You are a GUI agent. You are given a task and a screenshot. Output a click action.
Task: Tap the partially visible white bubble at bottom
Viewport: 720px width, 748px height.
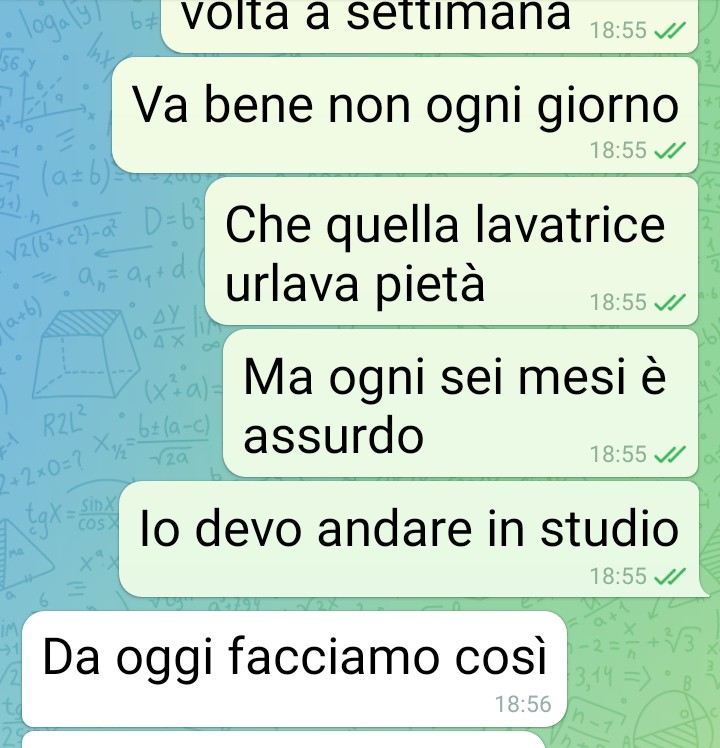pos(284,740)
